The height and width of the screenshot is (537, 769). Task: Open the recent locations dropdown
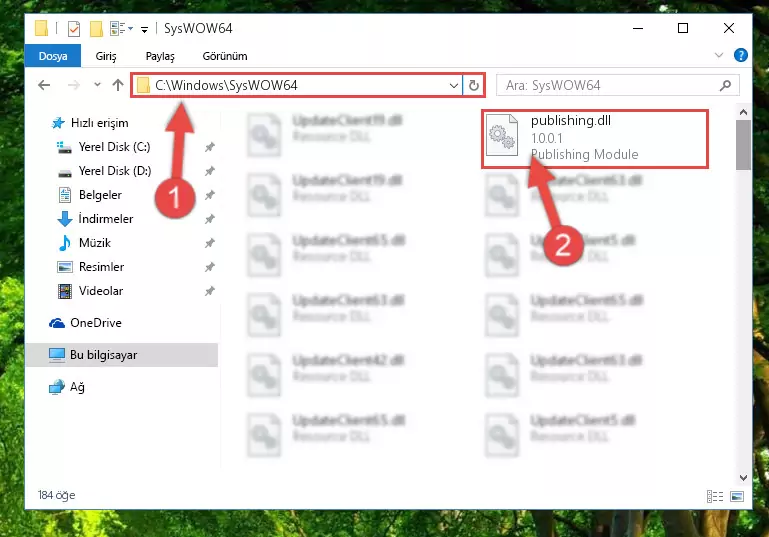pyautogui.click(x=97, y=85)
